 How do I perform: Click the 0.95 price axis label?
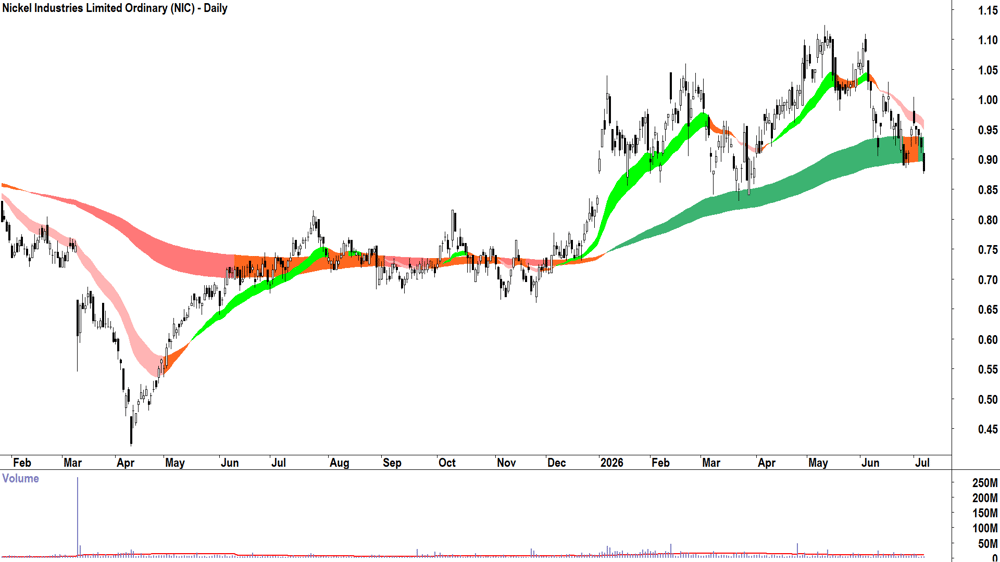[x=988, y=130]
